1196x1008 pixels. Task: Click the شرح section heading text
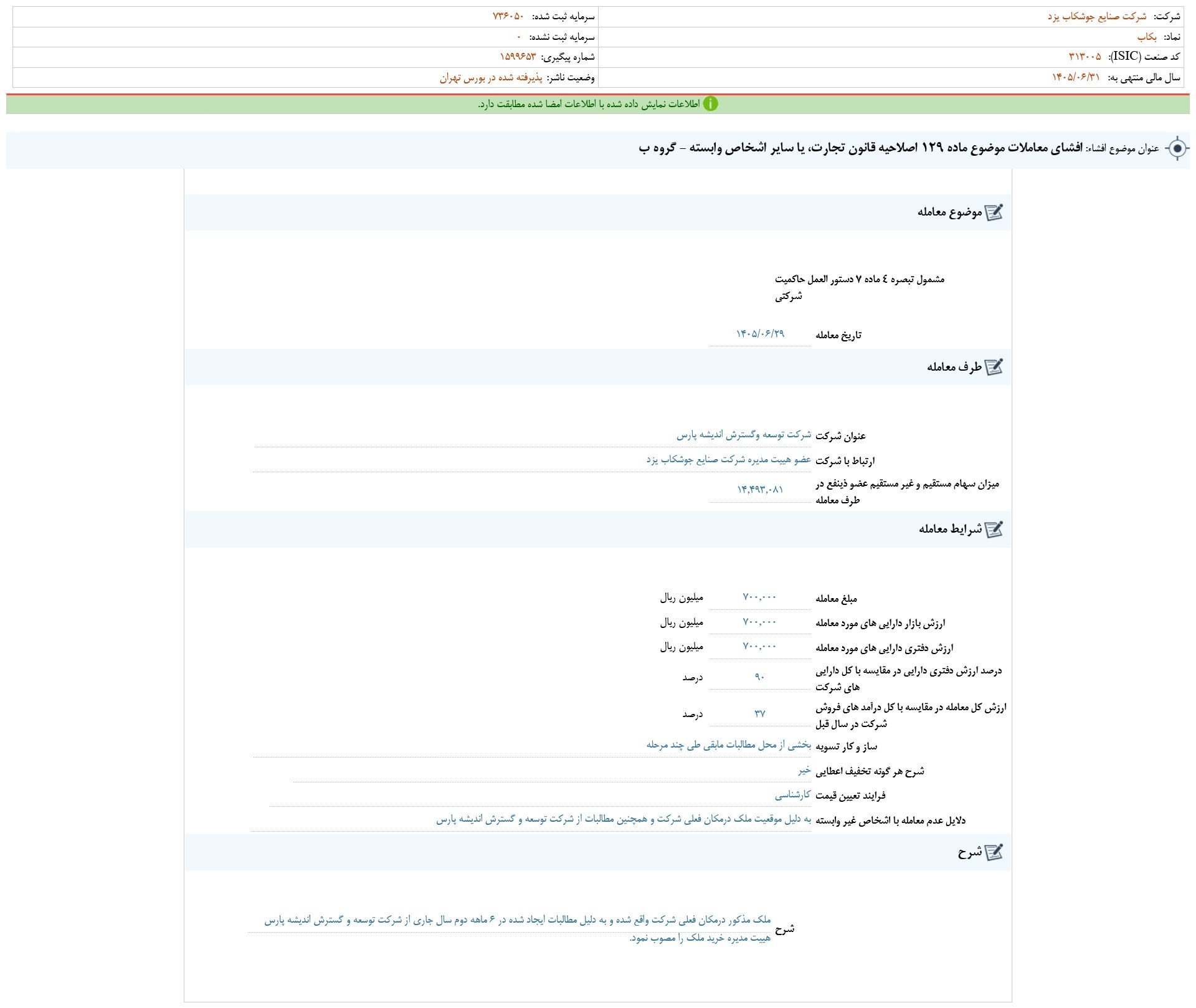pyautogui.click(x=970, y=852)
